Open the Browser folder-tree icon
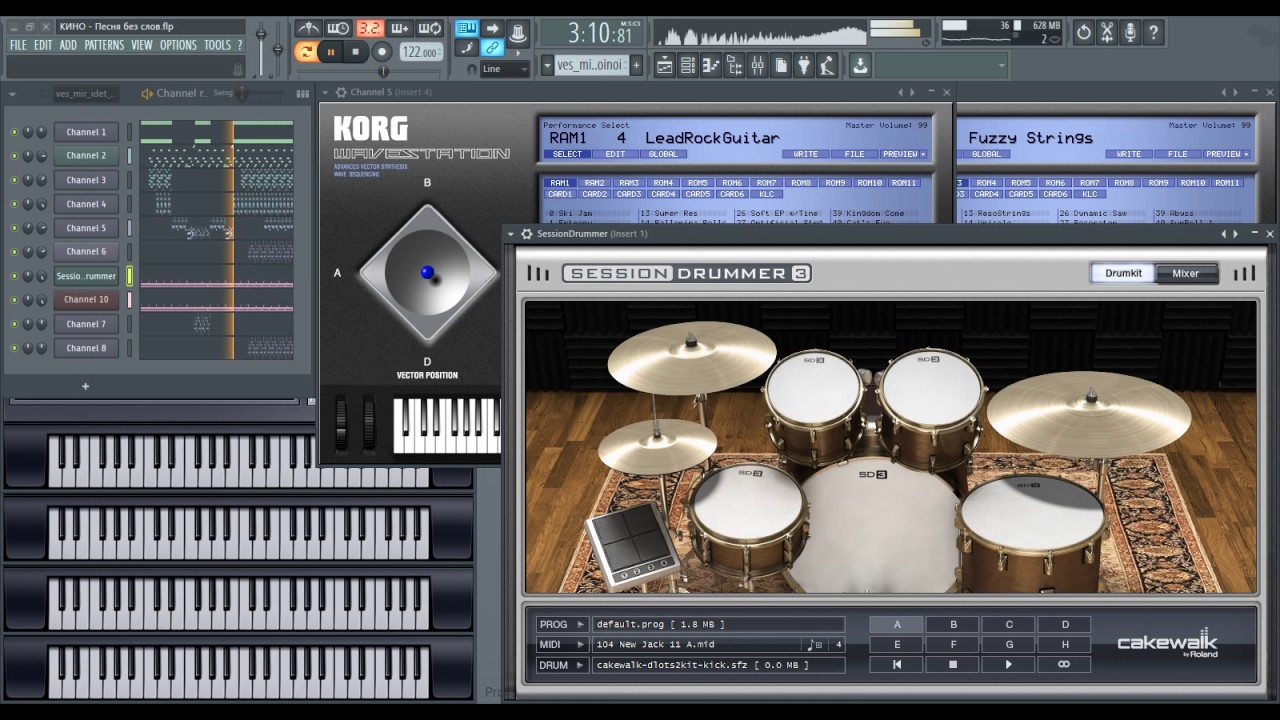This screenshot has height=720, width=1280. point(735,66)
